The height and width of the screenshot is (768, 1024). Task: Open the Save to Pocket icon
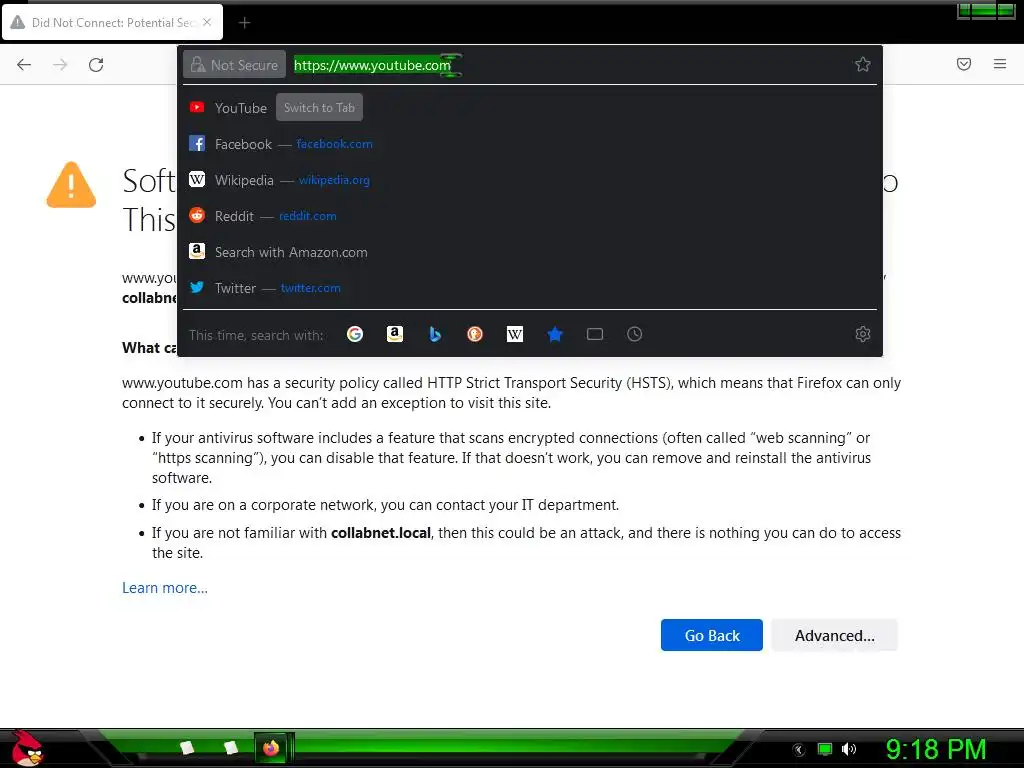point(964,64)
